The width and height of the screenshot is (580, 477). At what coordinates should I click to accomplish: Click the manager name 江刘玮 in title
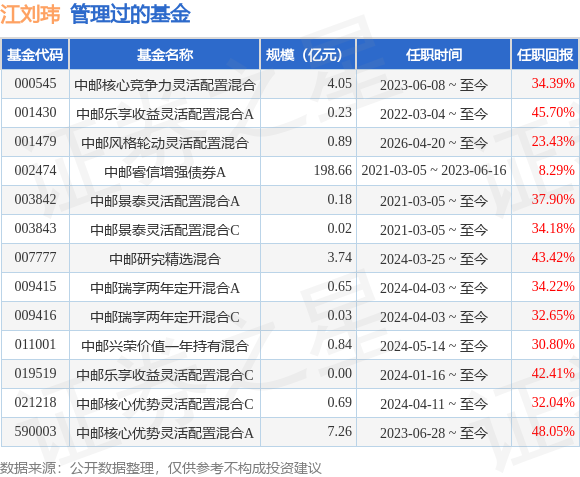pyautogui.click(x=30, y=14)
